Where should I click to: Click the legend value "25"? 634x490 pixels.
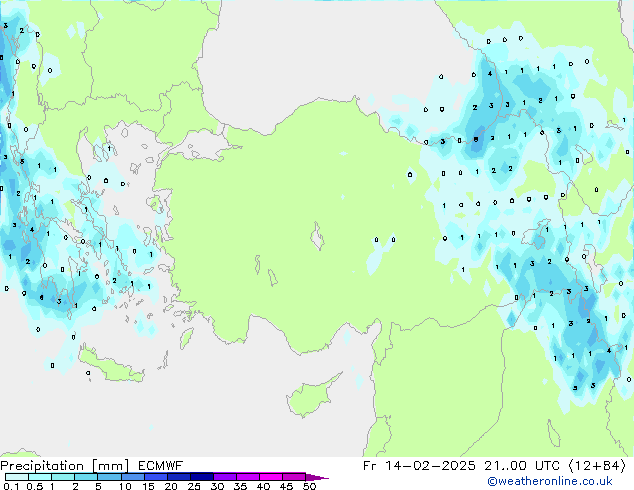[x=194, y=486]
